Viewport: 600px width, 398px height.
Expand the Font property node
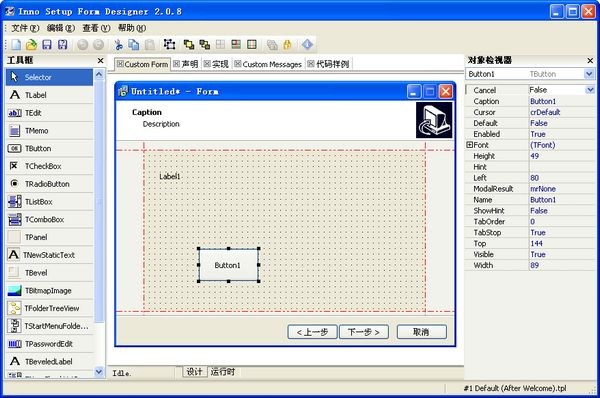[x=470, y=145]
